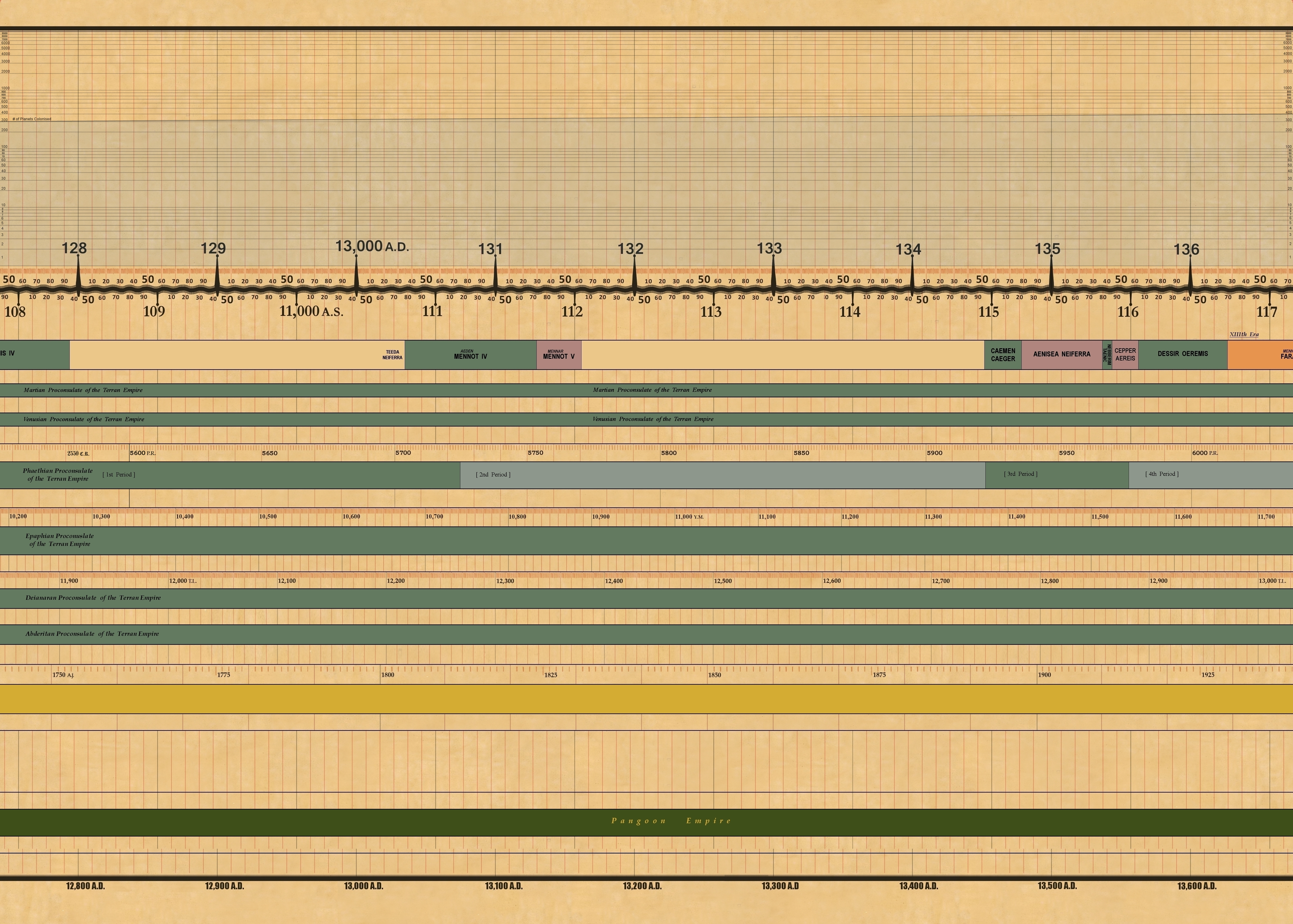Click the [4th Period] label
Screen dimensions: 1293x924
(x=1162, y=474)
